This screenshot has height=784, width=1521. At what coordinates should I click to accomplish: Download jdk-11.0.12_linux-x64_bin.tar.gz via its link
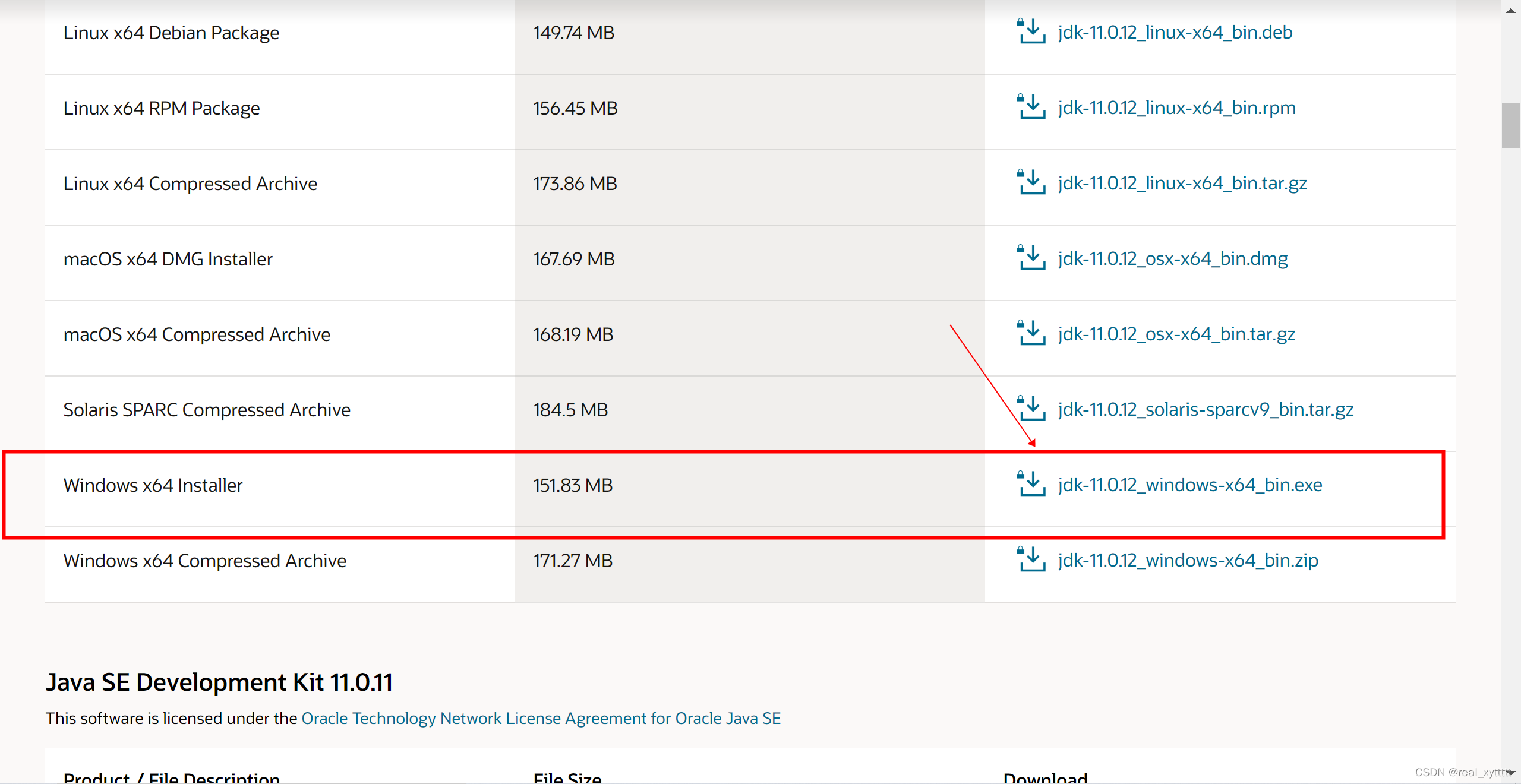pyautogui.click(x=1182, y=183)
